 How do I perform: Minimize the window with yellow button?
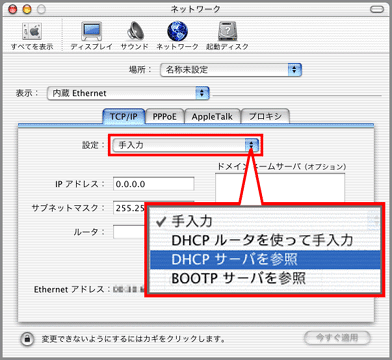pyautogui.click(x=27, y=10)
